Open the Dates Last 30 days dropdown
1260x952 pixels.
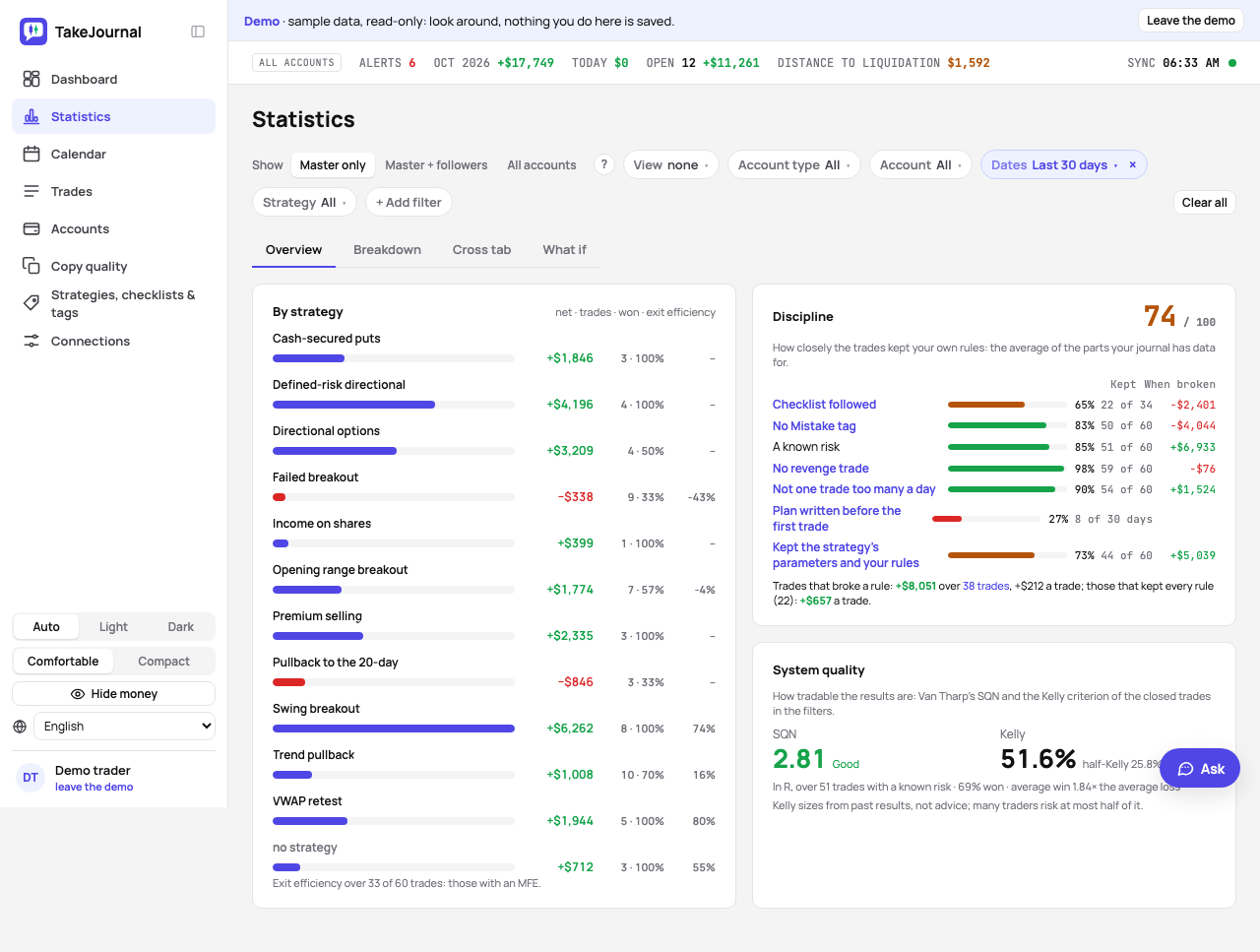1053,164
